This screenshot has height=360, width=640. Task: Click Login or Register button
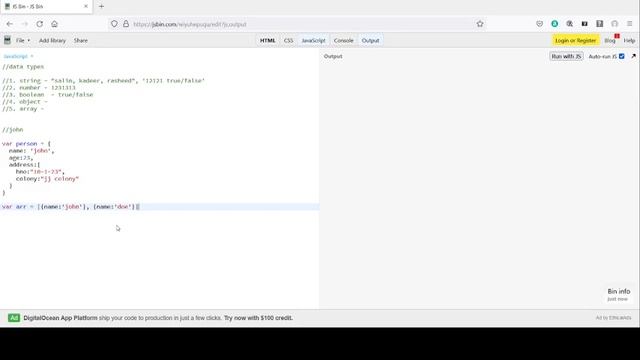click(x=576, y=40)
